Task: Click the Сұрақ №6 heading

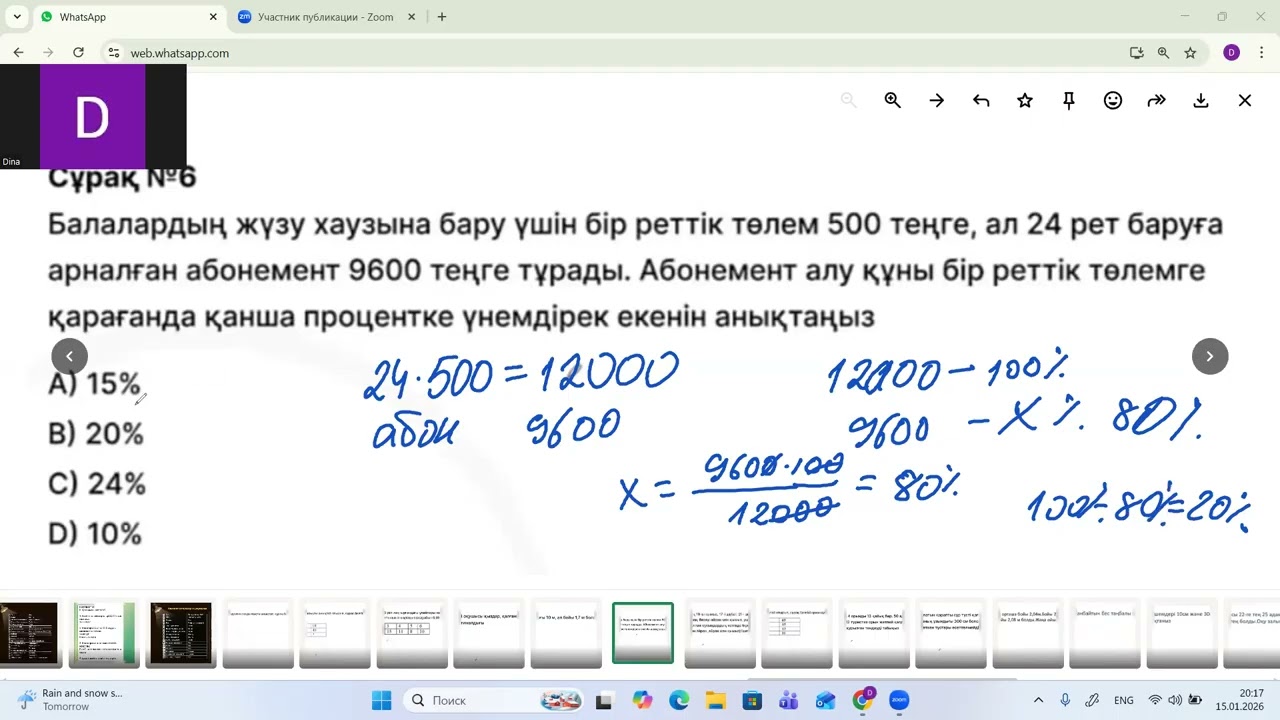Action: point(122,178)
